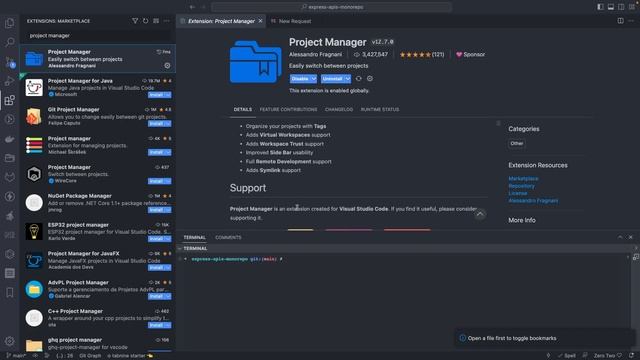Toggle secondary side bar layout icon
Screen dimensions: 640x360
621,7
